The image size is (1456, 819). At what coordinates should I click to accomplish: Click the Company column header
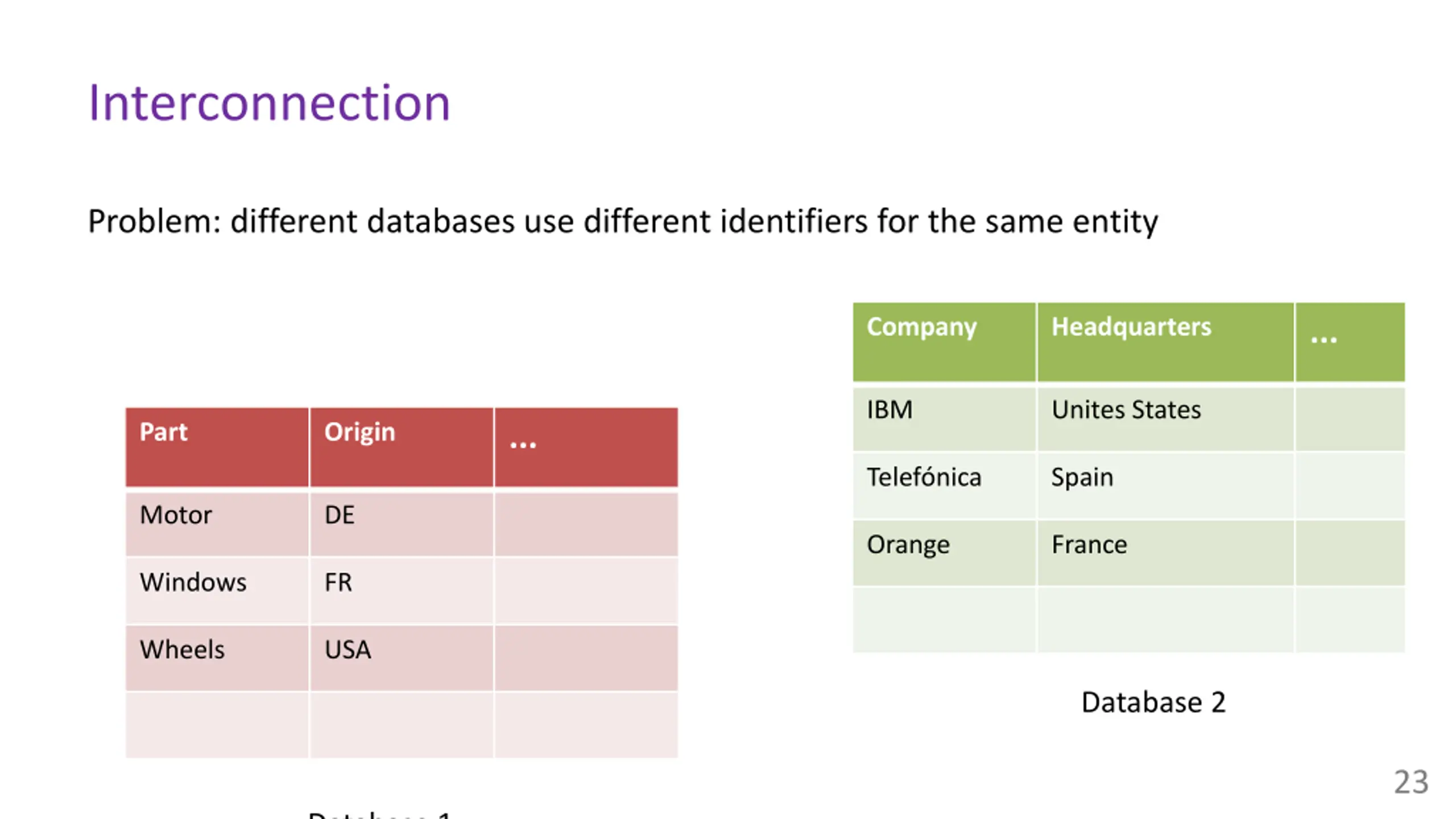(x=944, y=342)
